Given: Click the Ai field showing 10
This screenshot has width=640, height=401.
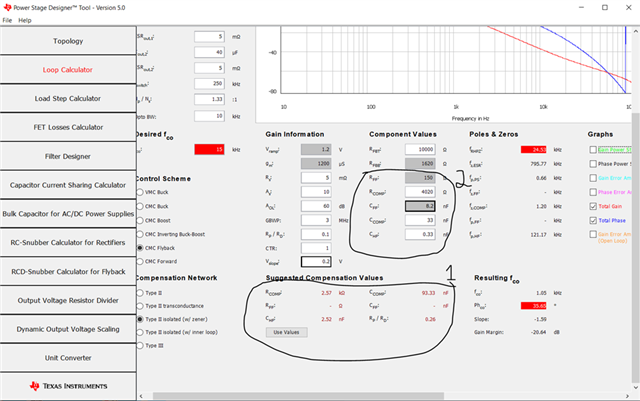Looking at the screenshot, I should pyautogui.click(x=316, y=192).
